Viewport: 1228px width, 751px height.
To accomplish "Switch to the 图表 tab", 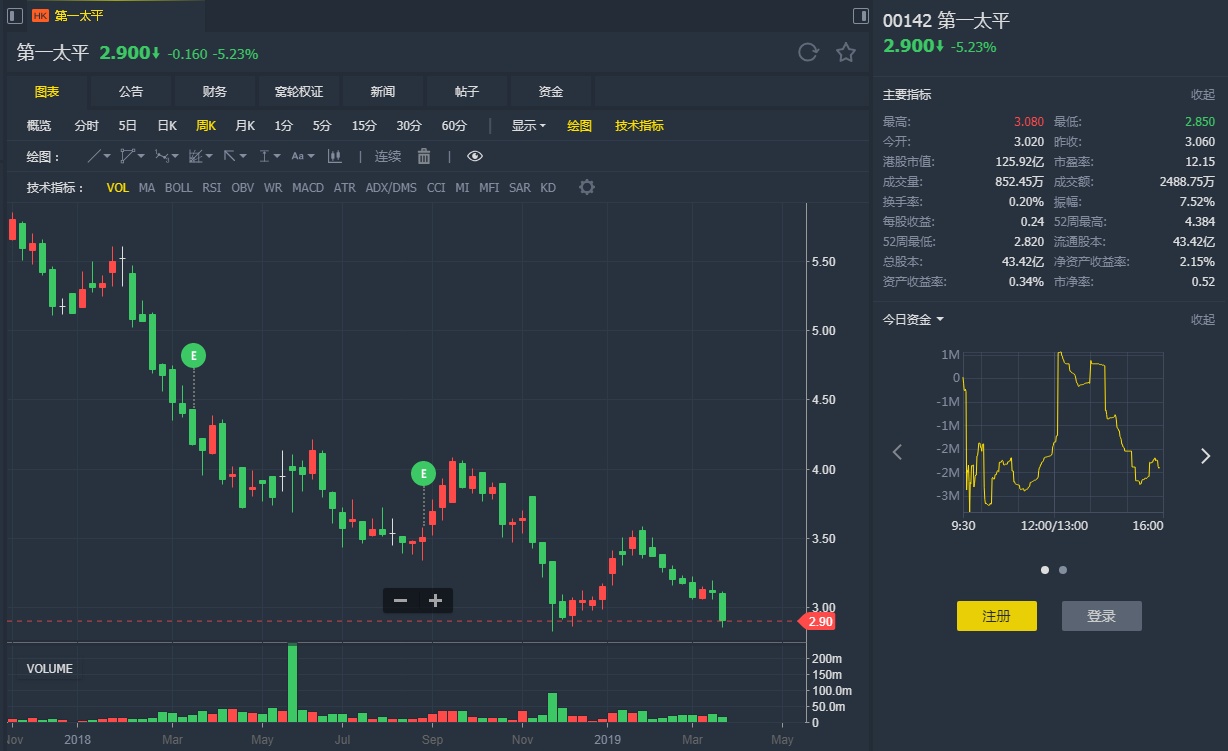I will click(x=47, y=92).
